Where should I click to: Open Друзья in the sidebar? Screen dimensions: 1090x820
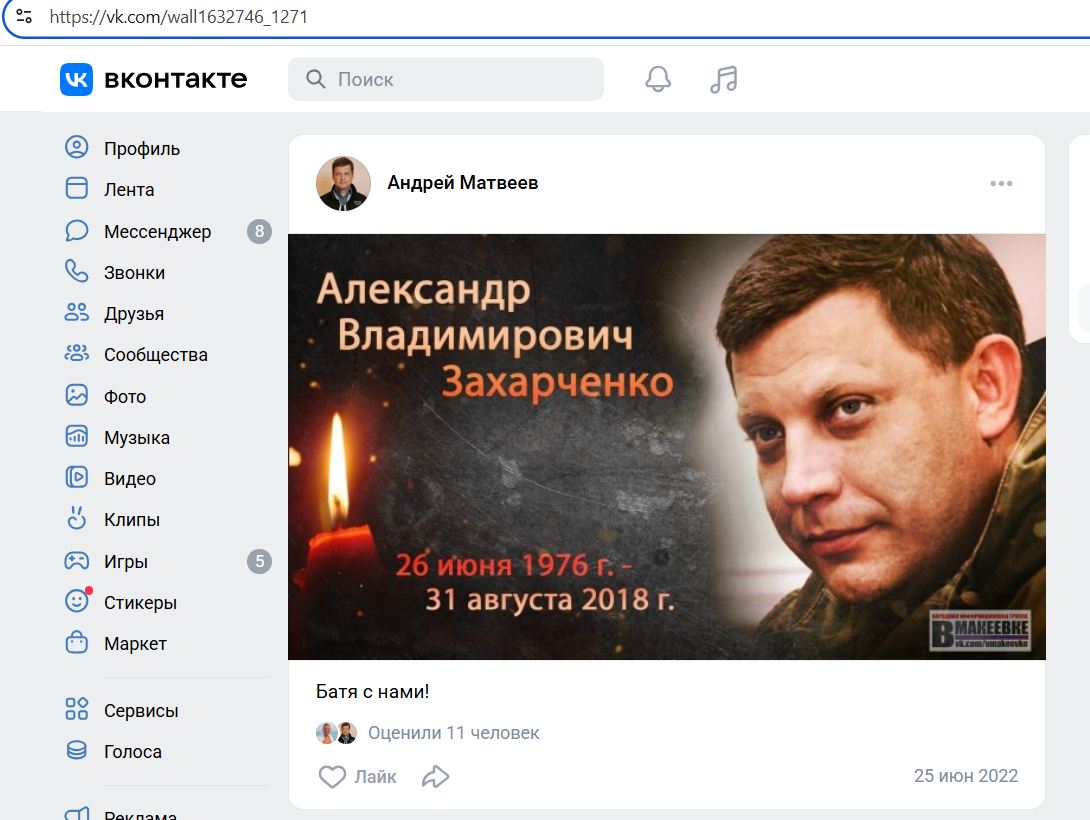pyautogui.click(x=134, y=313)
